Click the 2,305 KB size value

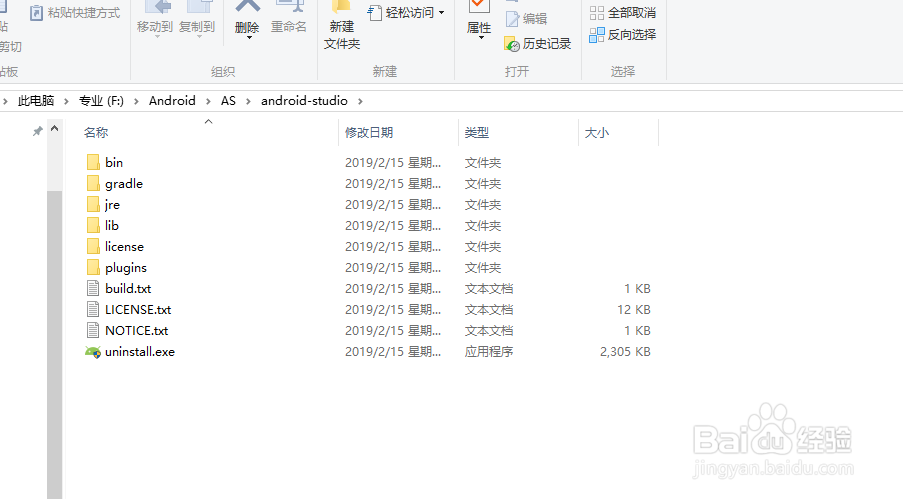click(625, 351)
